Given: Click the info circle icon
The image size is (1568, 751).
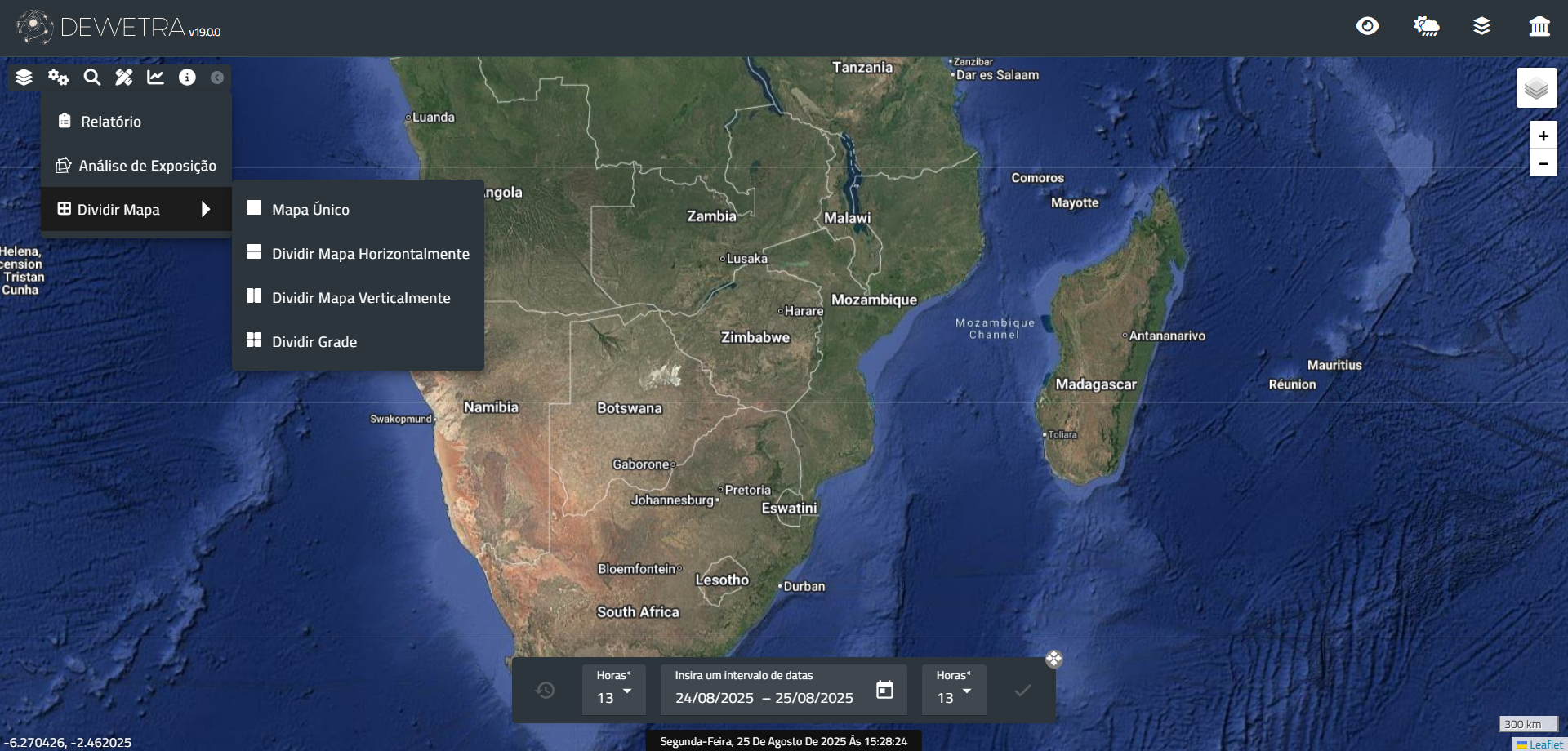Looking at the screenshot, I should [x=187, y=78].
